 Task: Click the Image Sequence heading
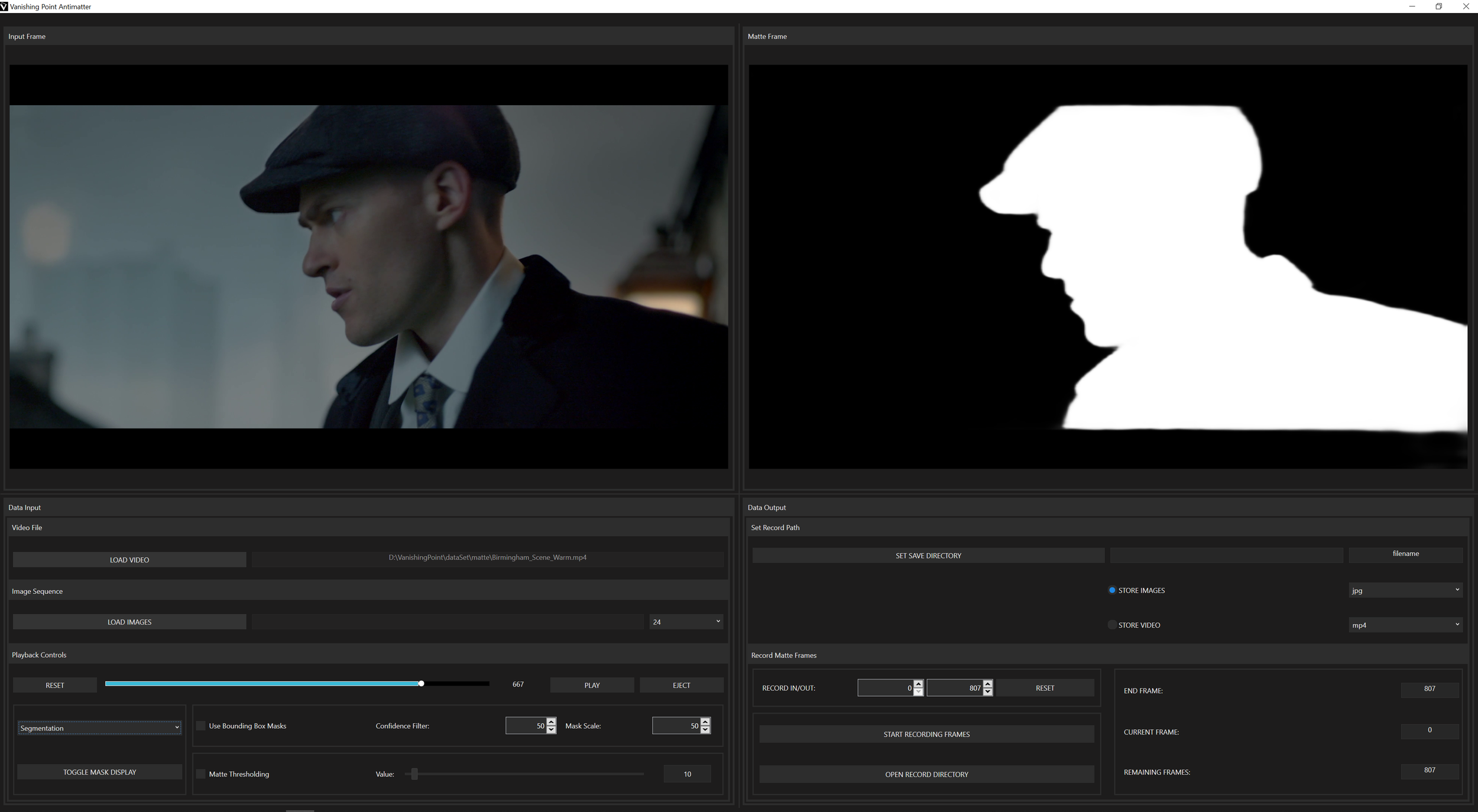point(37,591)
